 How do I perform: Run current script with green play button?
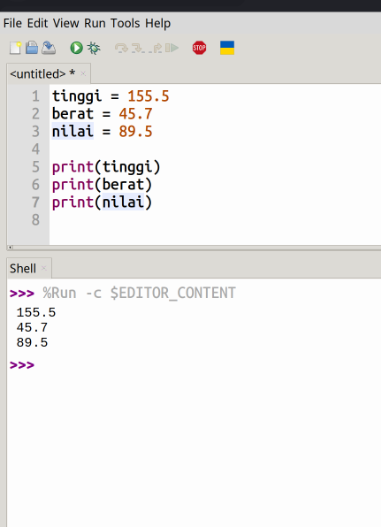click(76, 48)
